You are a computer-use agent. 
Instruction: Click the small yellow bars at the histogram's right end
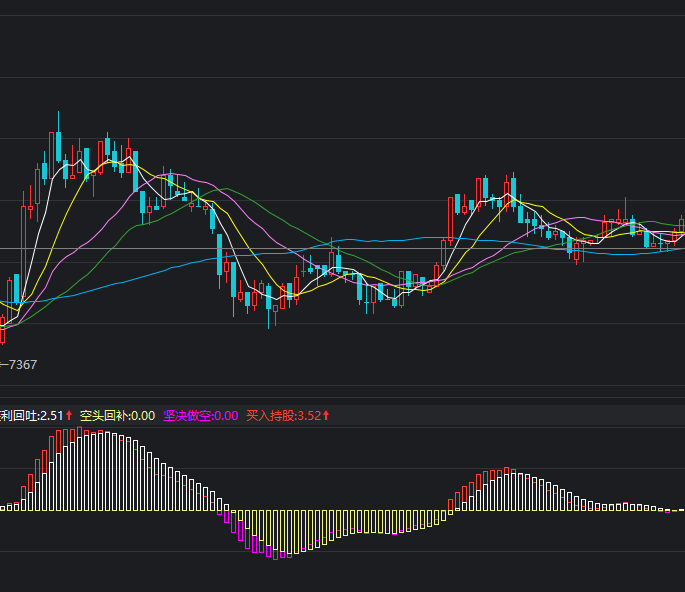[670, 510]
